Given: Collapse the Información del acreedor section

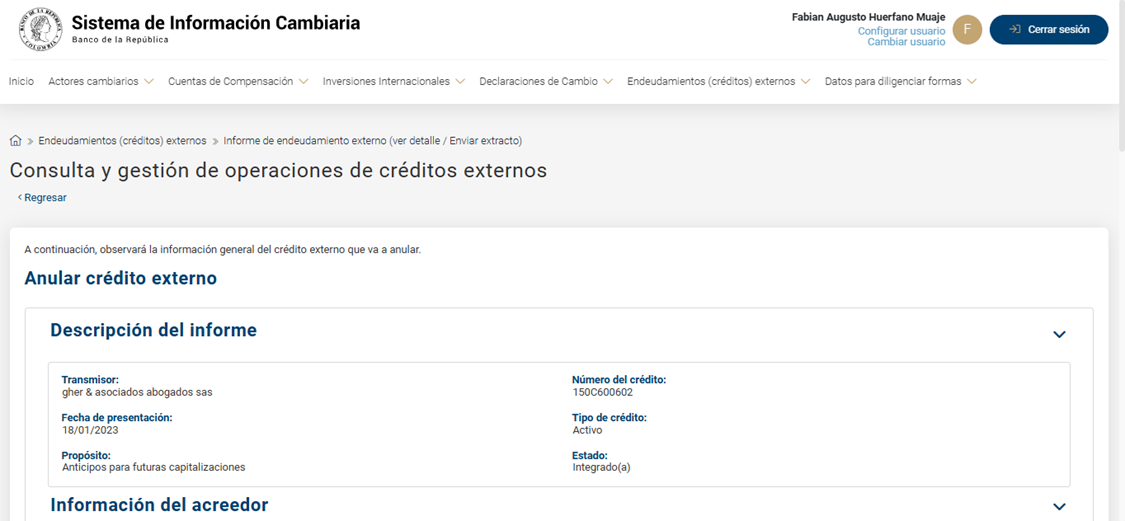Looking at the screenshot, I should (x=1059, y=507).
